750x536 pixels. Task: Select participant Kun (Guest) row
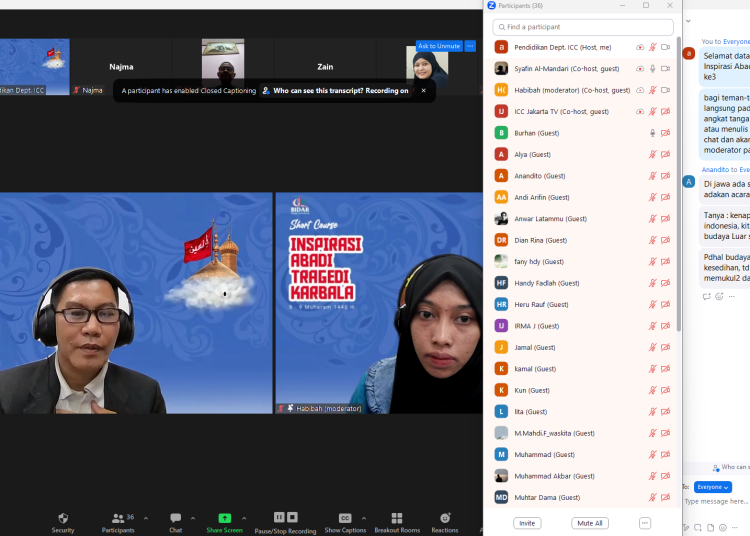[580, 390]
